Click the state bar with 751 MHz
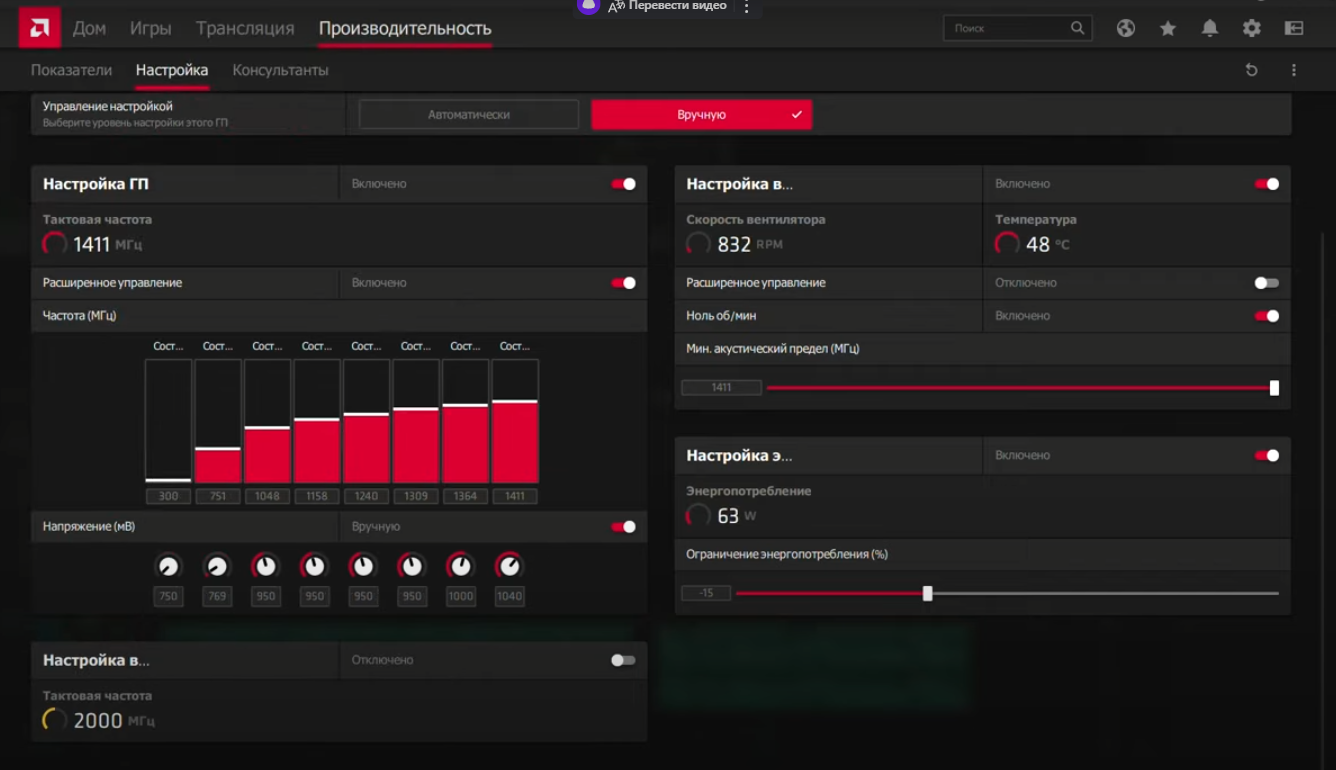The width and height of the screenshot is (1336, 770). tap(218, 422)
